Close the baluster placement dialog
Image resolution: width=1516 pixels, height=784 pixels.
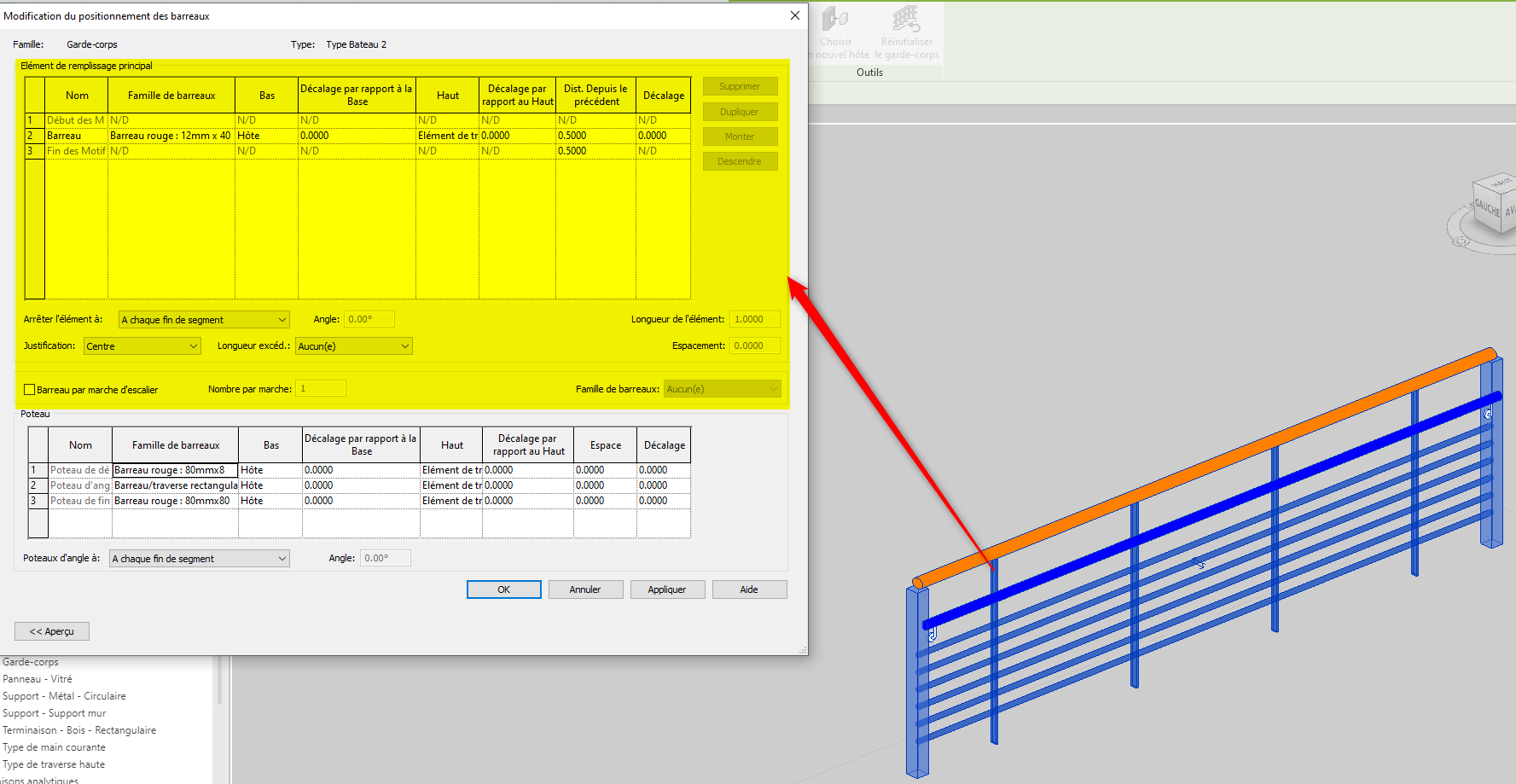coord(794,15)
